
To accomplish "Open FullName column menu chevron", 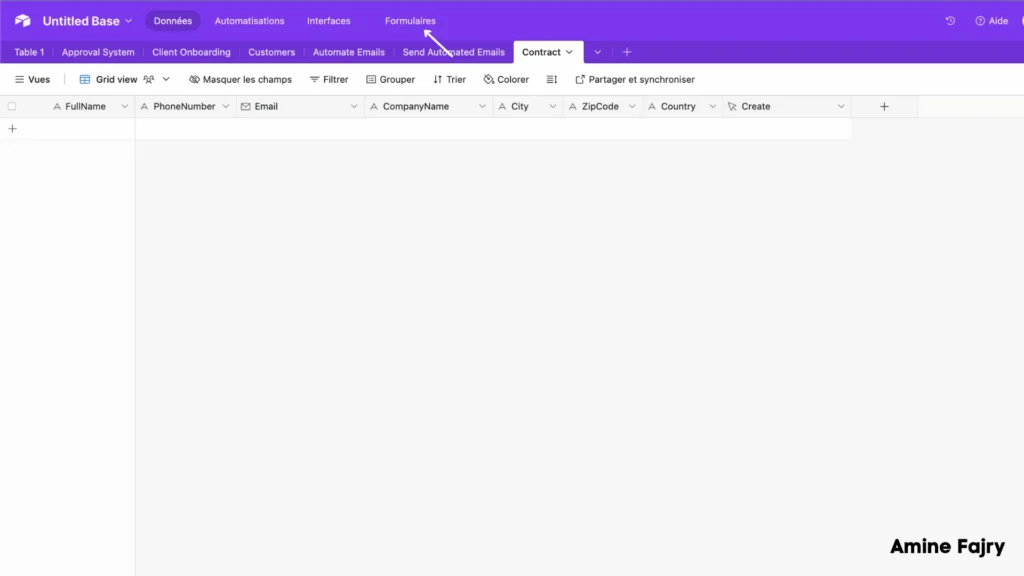I will [x=125, y=106].
